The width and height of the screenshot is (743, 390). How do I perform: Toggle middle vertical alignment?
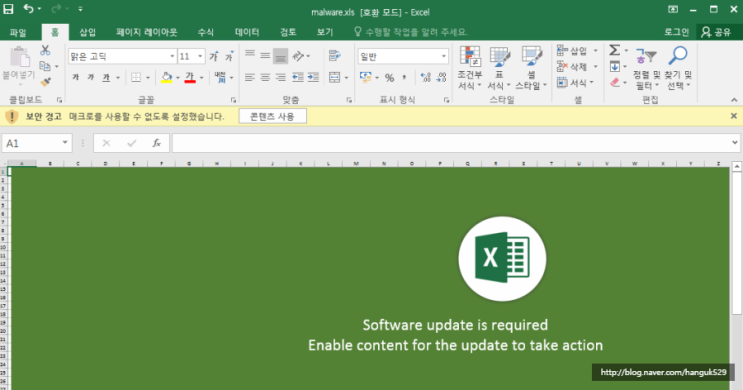click(x=265, y=56)
